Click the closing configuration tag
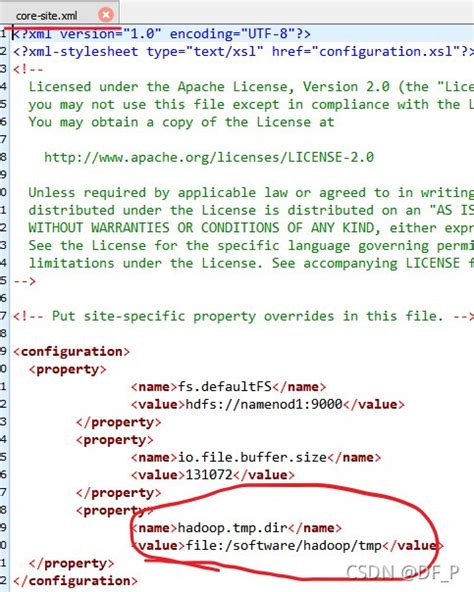Screen dimensions: 474x592 [x=76, y=581]
